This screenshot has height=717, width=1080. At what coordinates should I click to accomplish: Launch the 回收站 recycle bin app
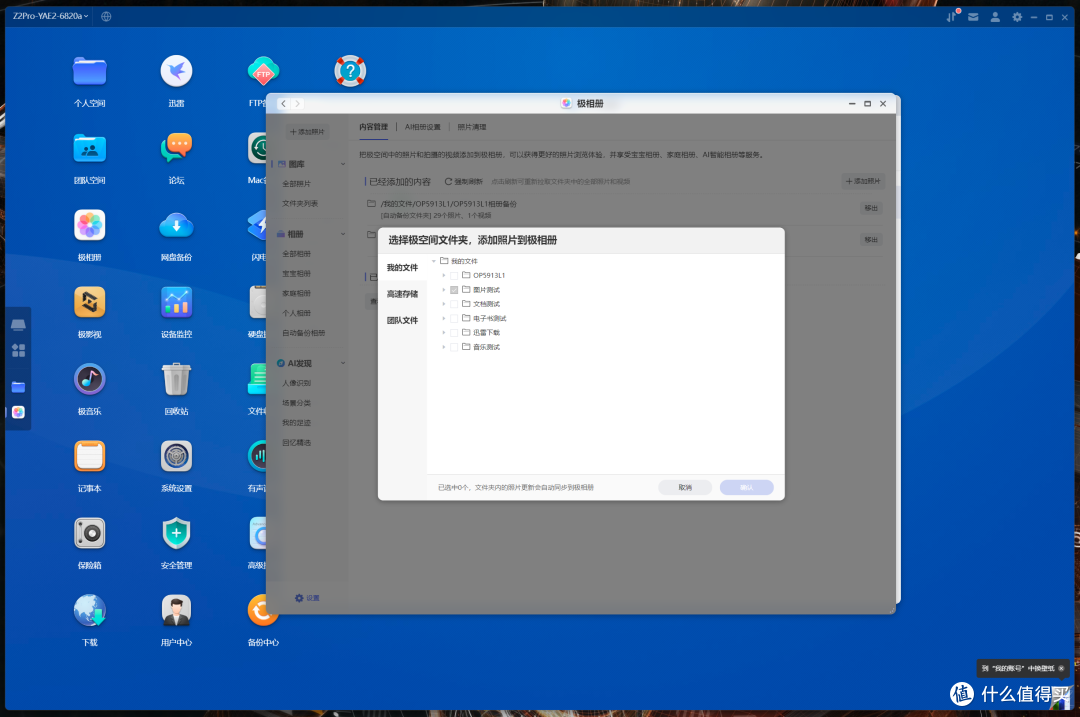(176, 380)
